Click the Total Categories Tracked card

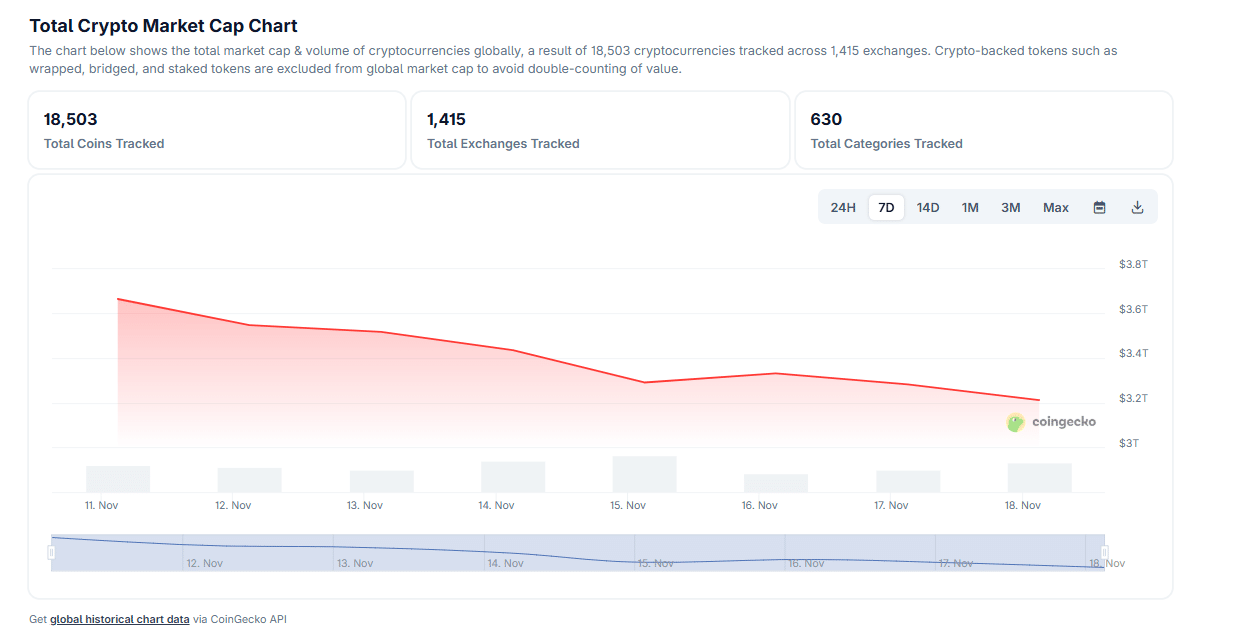(983, 130)
